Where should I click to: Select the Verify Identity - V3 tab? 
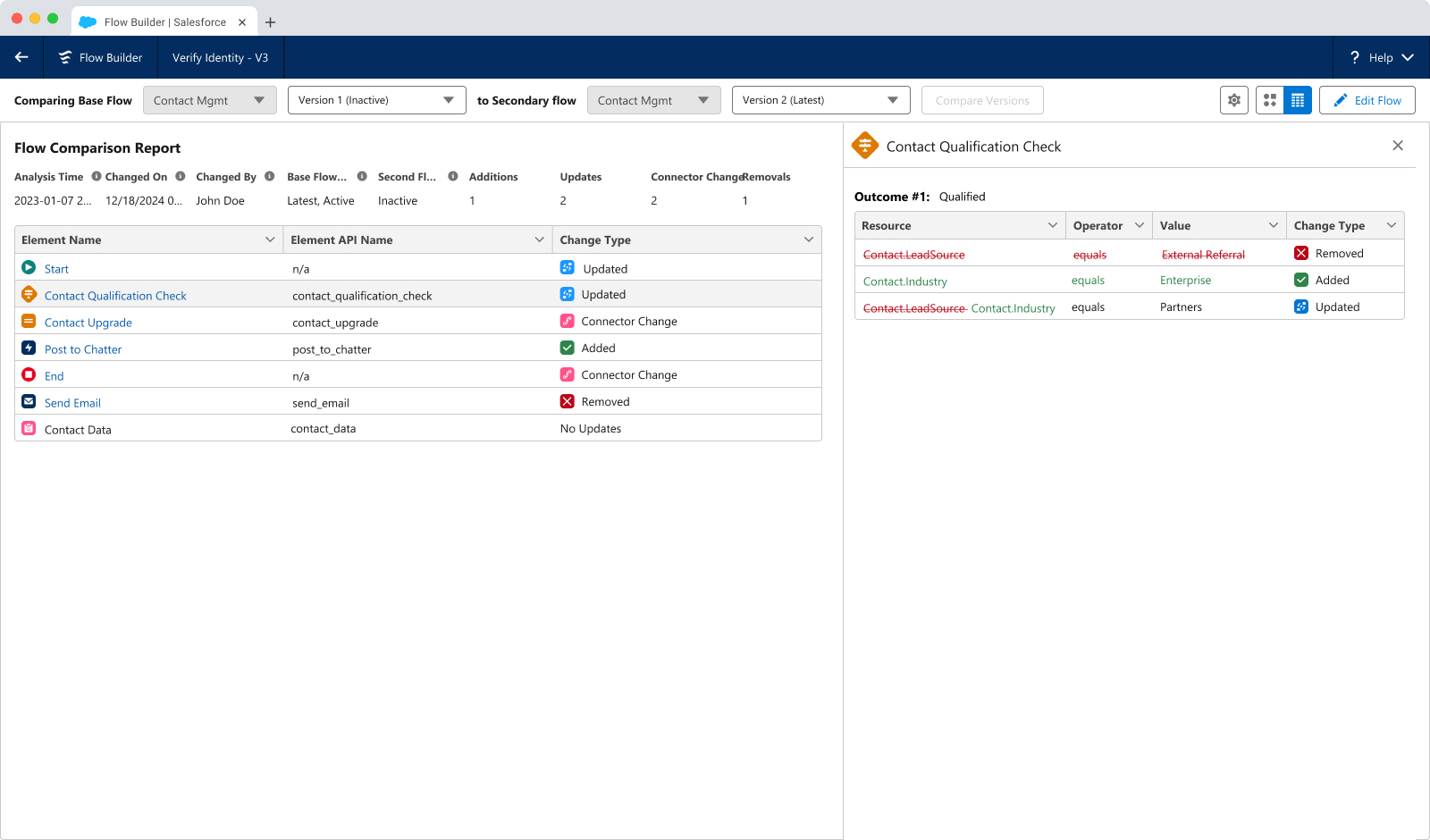[x=221, y=57]
